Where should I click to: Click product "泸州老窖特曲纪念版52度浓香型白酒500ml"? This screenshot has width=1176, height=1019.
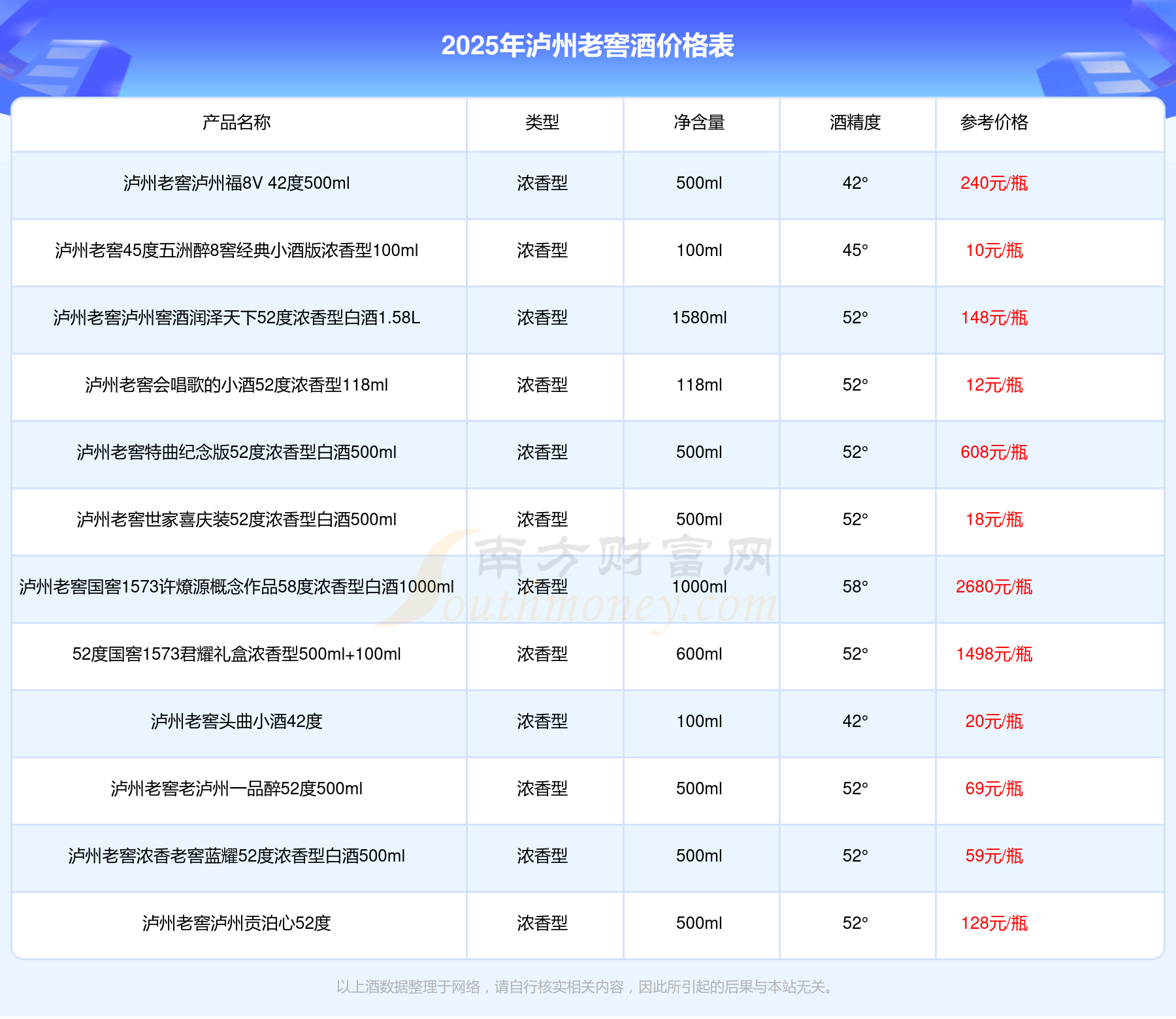tap(237, 452)
